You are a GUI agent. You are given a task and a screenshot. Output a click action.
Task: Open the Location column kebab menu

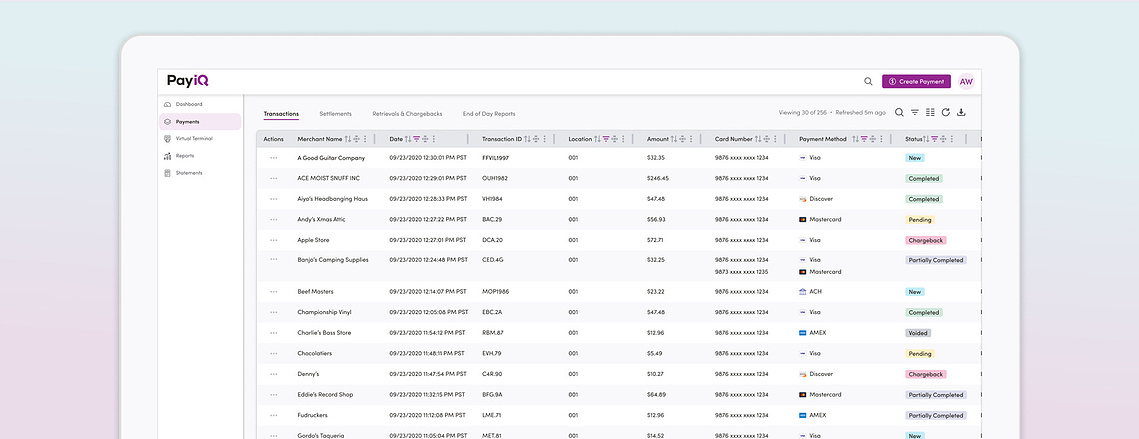623,139
